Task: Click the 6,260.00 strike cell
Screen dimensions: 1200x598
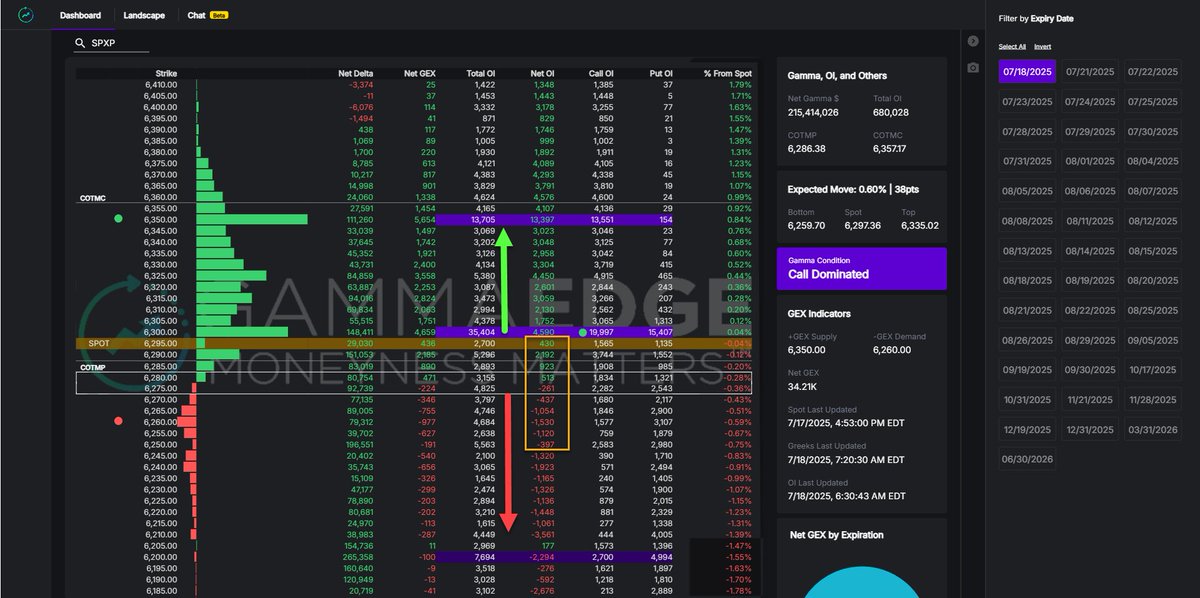Action: pos(161,421)
